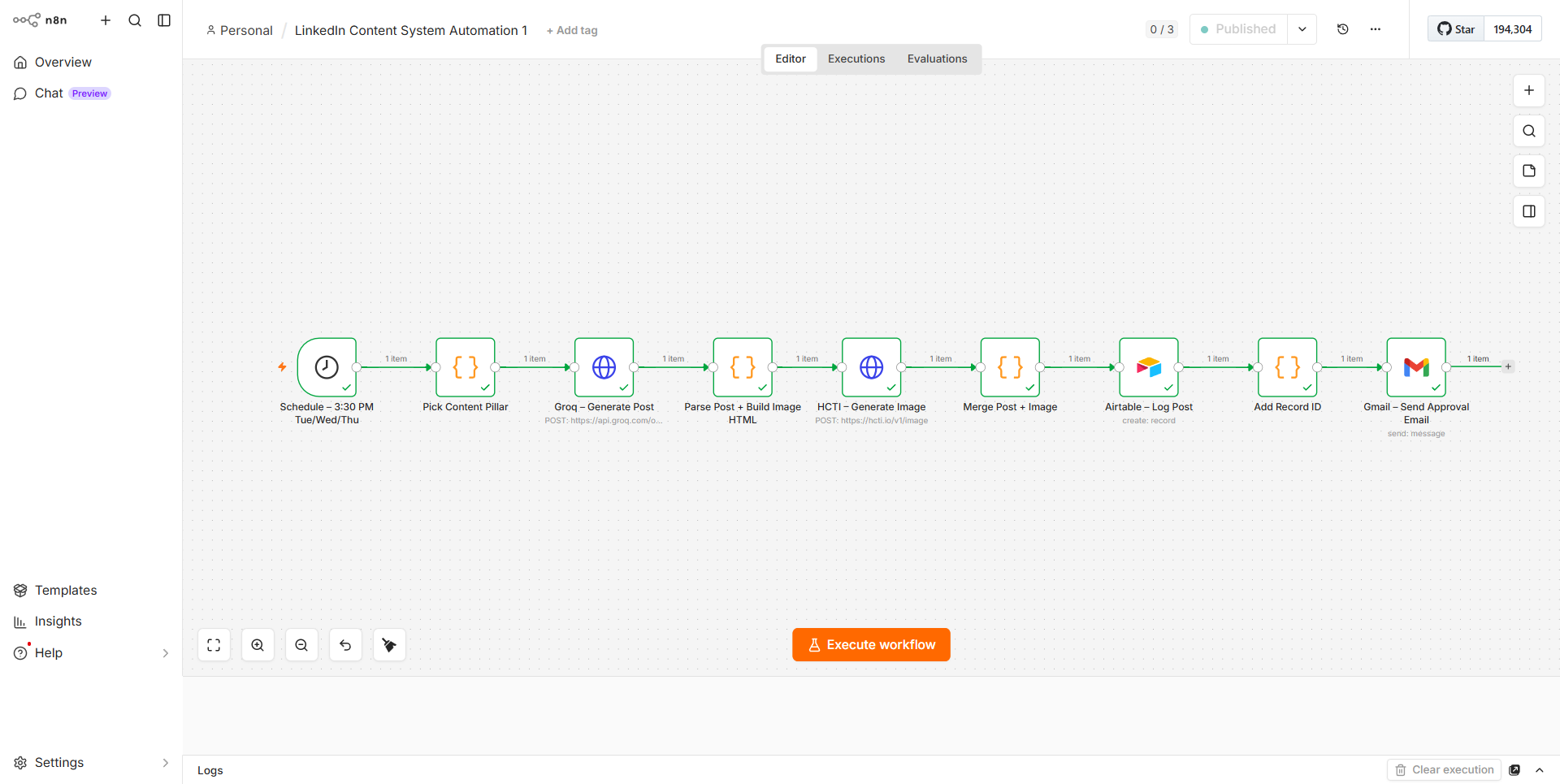Select the Gmail Send Approval Email node

(x=1416, y=367)
